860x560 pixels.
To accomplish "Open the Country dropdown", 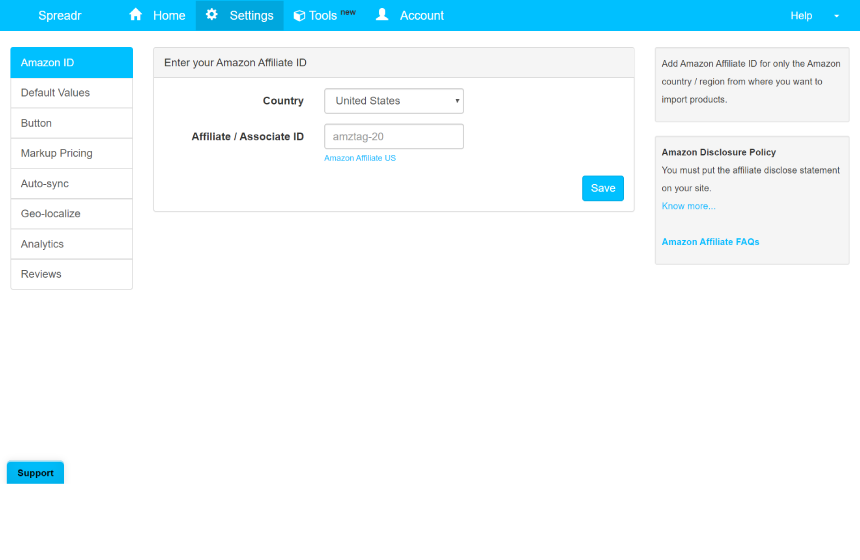I will (x=394, y=101).
